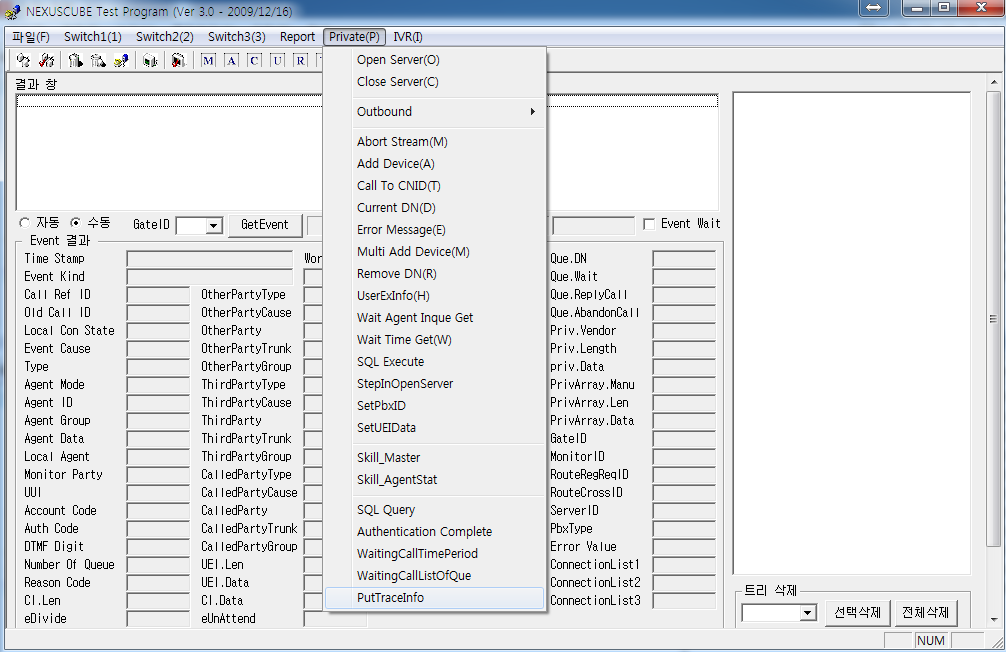Click the Que.DN field
This screenshot has width=1006, height=652.
(684, 259)
